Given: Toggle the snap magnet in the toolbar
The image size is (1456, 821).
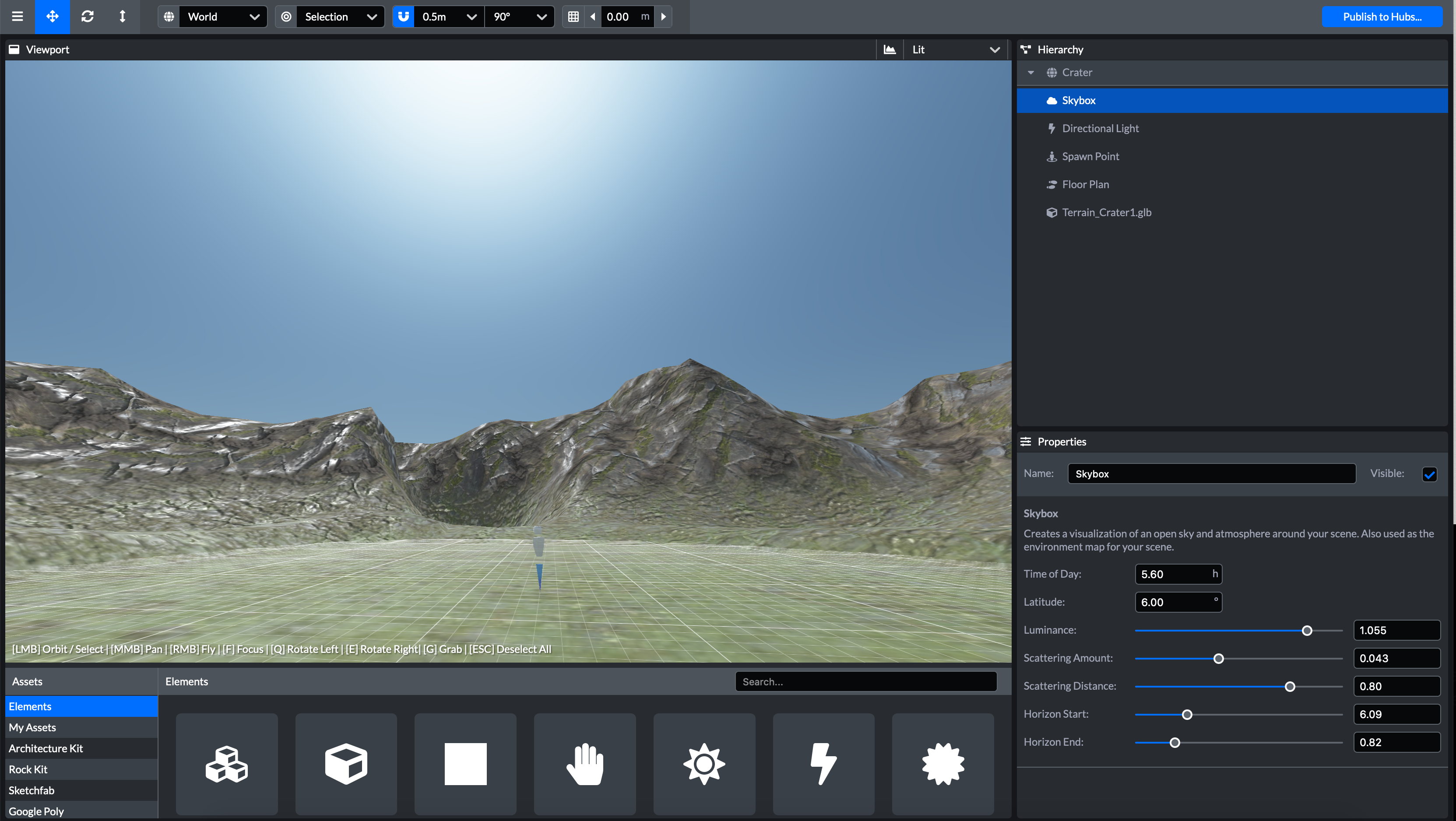Looking at the screenshot, I should 403,16.
